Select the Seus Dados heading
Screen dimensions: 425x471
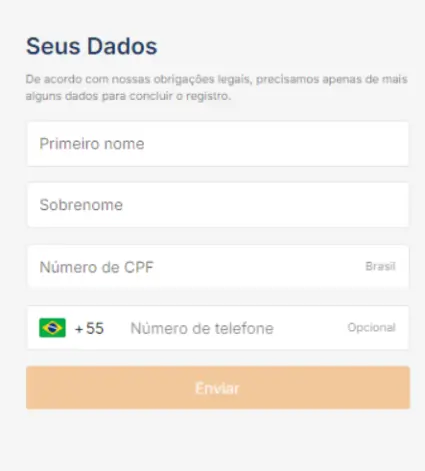(x=92, y=46)
